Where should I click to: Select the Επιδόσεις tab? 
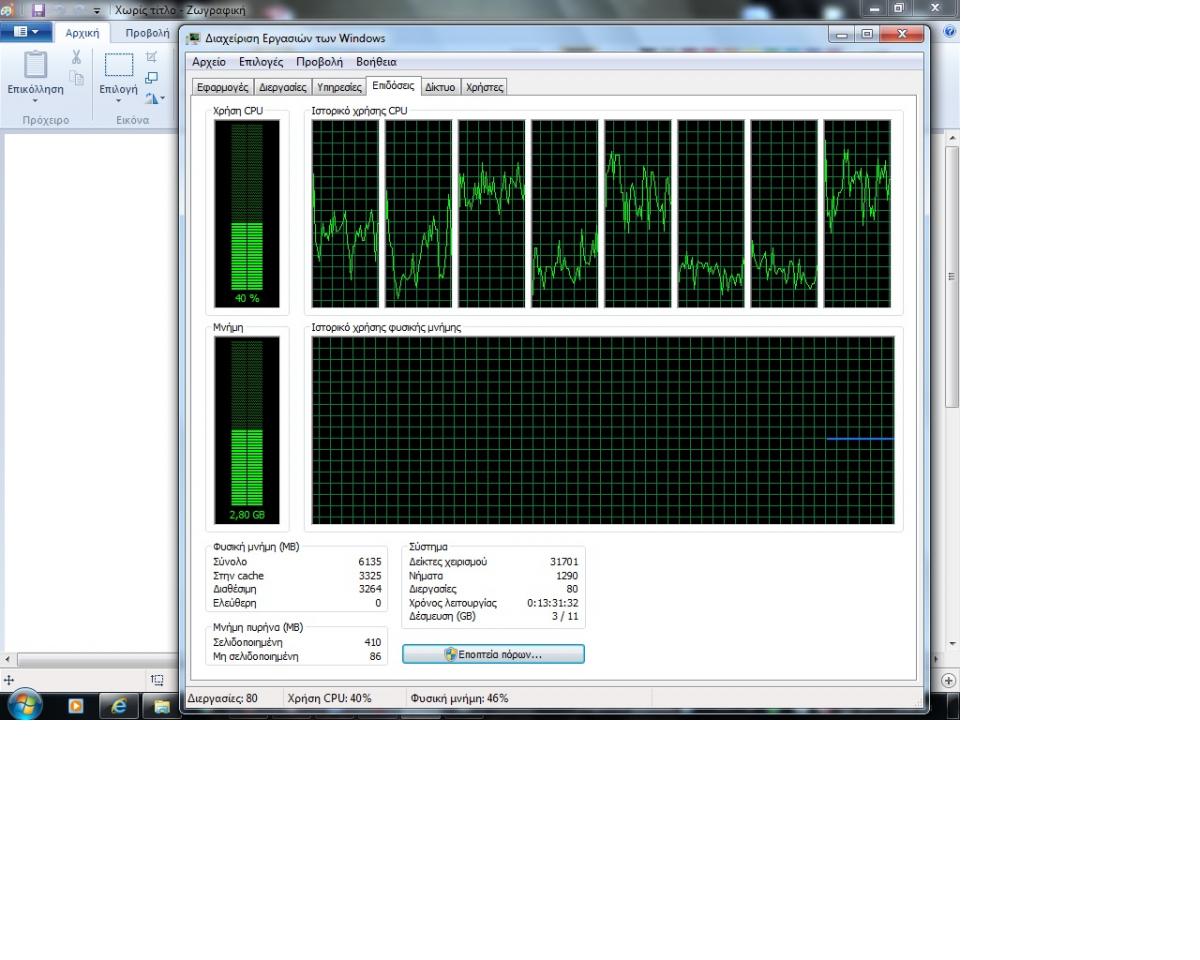coord(394,86)
